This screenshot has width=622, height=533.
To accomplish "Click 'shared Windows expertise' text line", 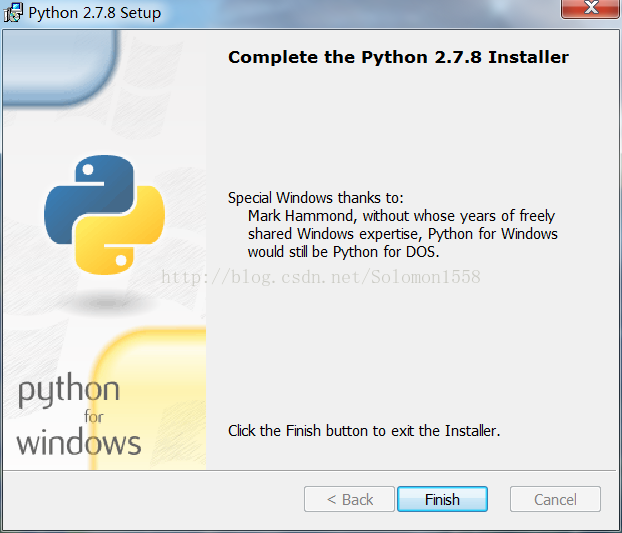I will (x=403, y=234).
